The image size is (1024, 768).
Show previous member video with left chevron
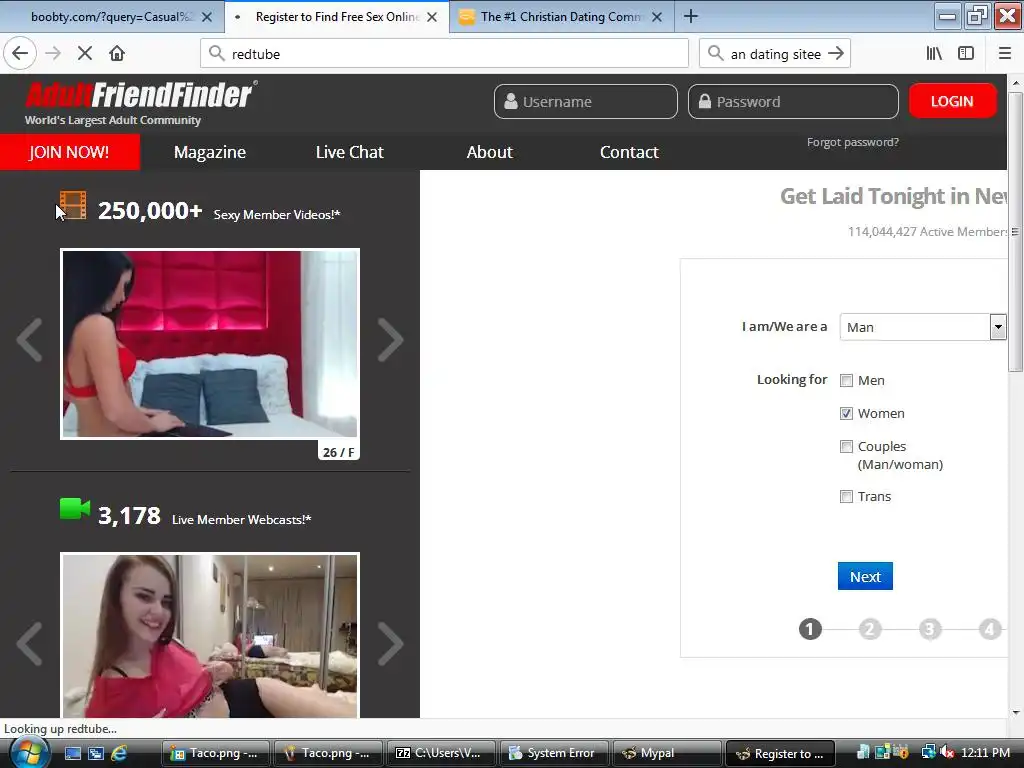click(x=29, y=340)
